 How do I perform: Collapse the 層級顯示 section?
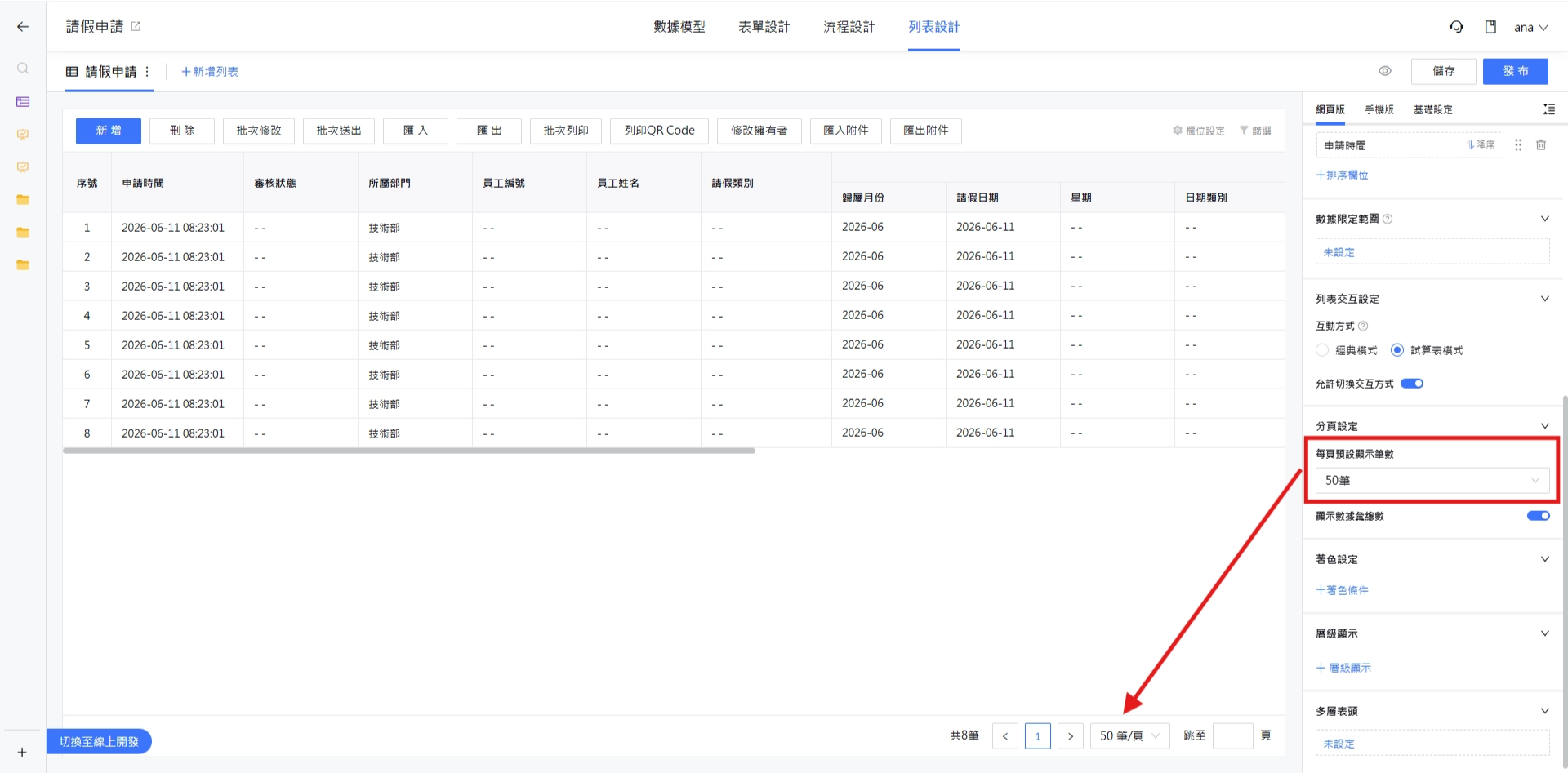1545,633
